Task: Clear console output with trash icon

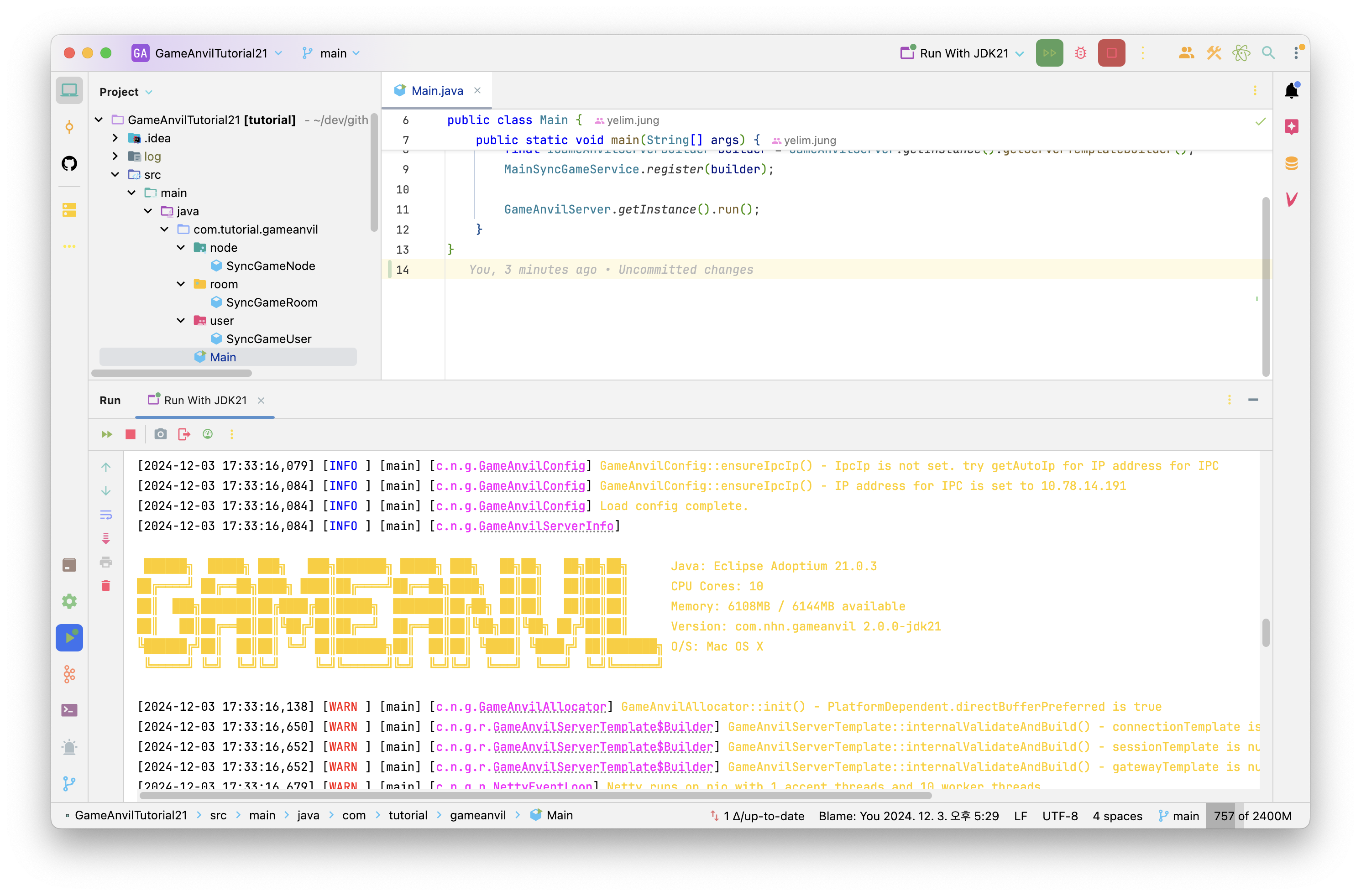Action: coord(106,586)
